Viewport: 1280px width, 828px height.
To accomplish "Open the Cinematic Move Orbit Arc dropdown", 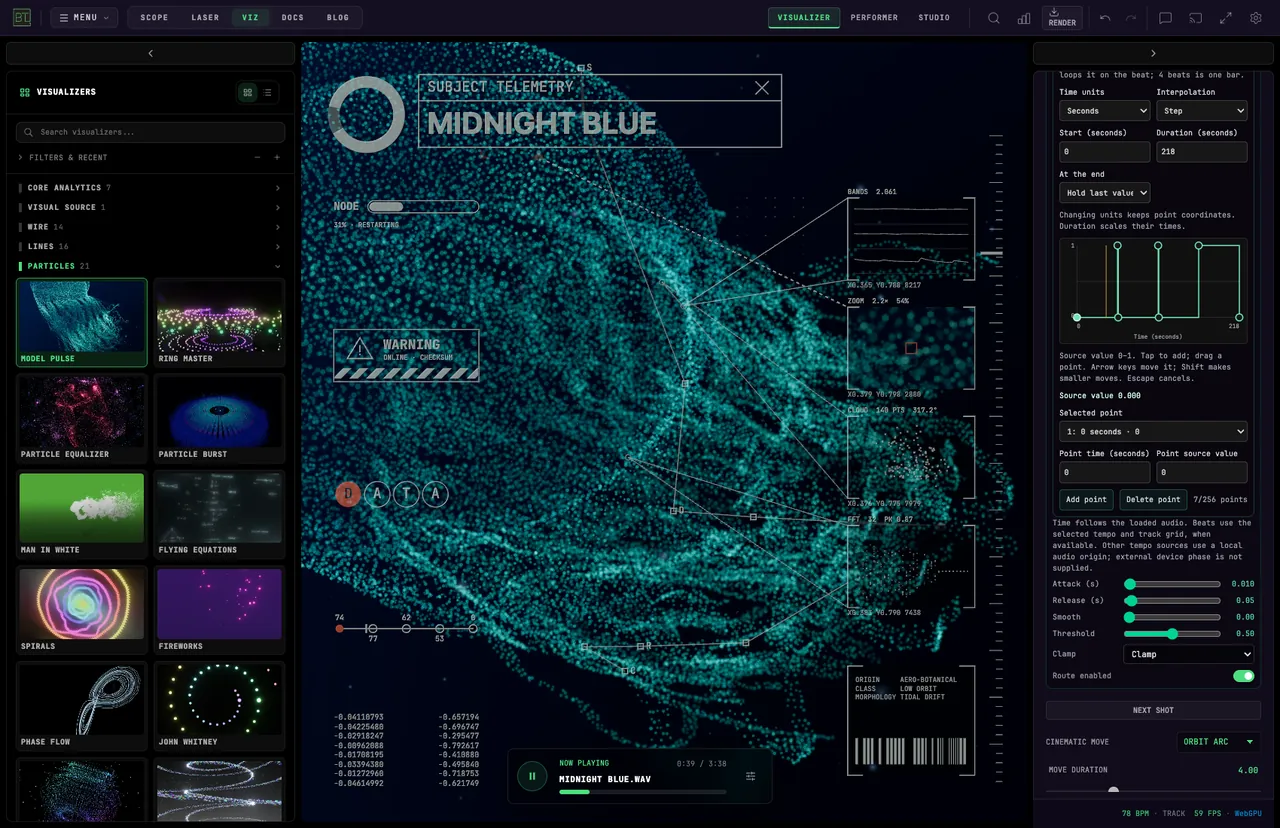I will click(1218, 742).
